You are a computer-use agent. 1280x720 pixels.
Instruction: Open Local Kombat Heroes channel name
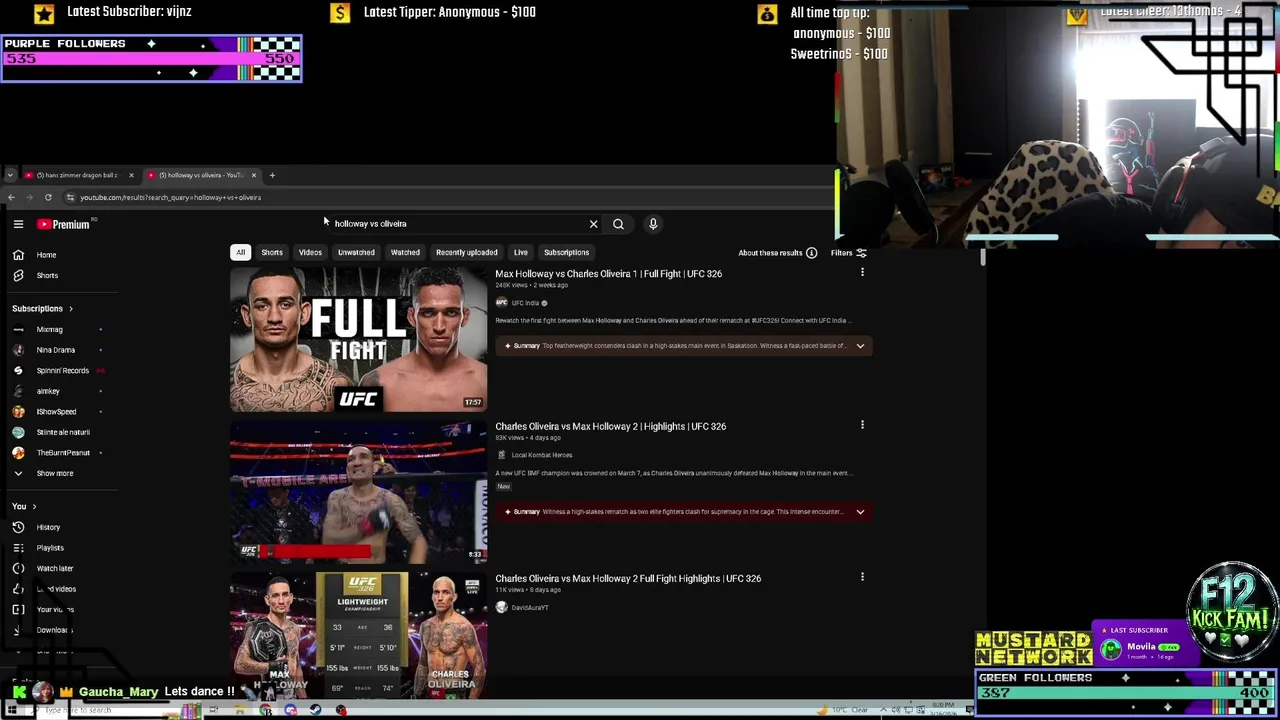(x=542, y=455)
